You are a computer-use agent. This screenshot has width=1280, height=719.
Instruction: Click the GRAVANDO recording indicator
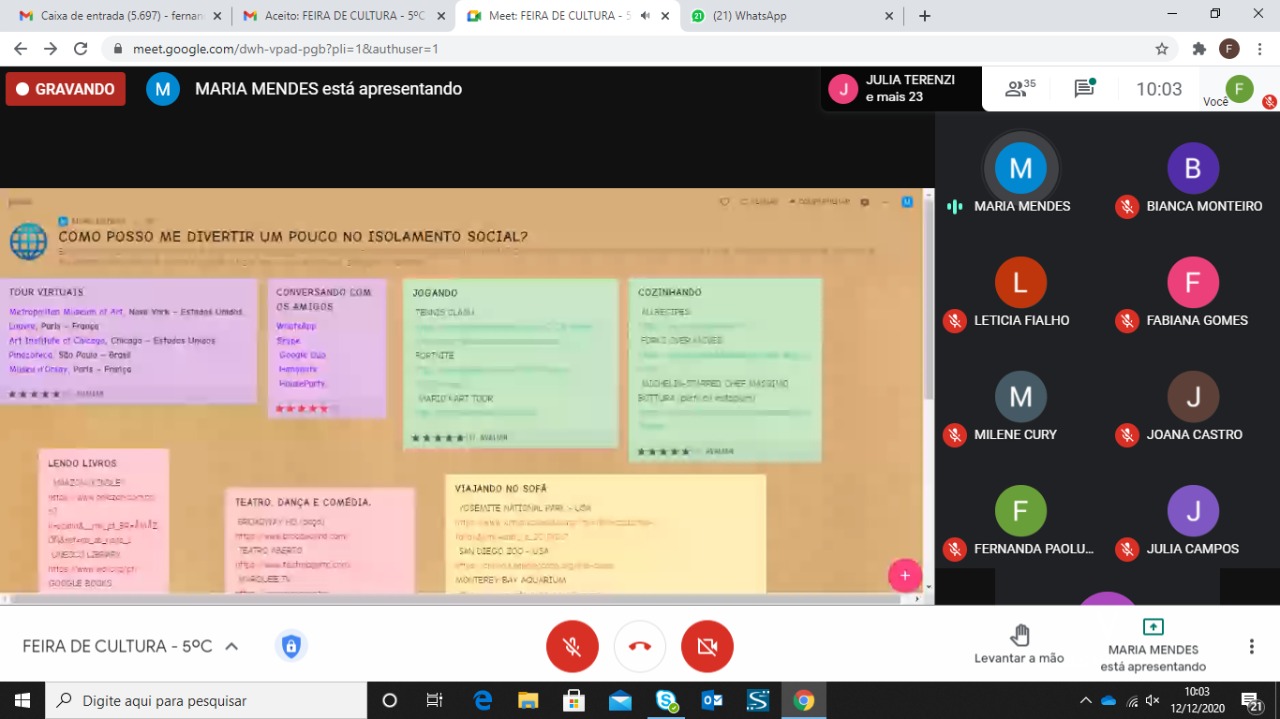66,89
